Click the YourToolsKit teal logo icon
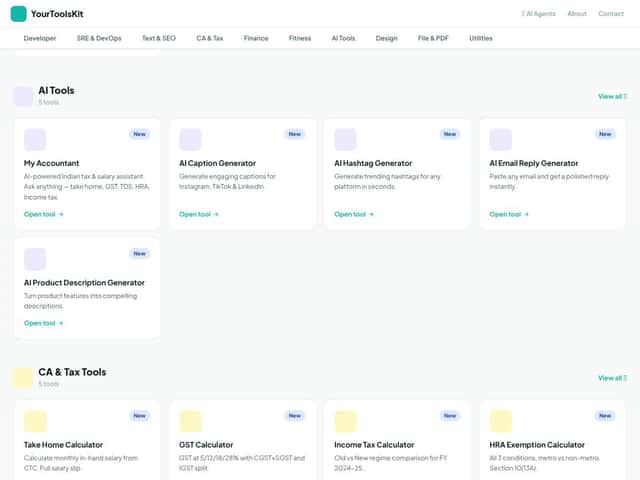The height and width of the screenshot is (480, 640). (x=18, y=13)
